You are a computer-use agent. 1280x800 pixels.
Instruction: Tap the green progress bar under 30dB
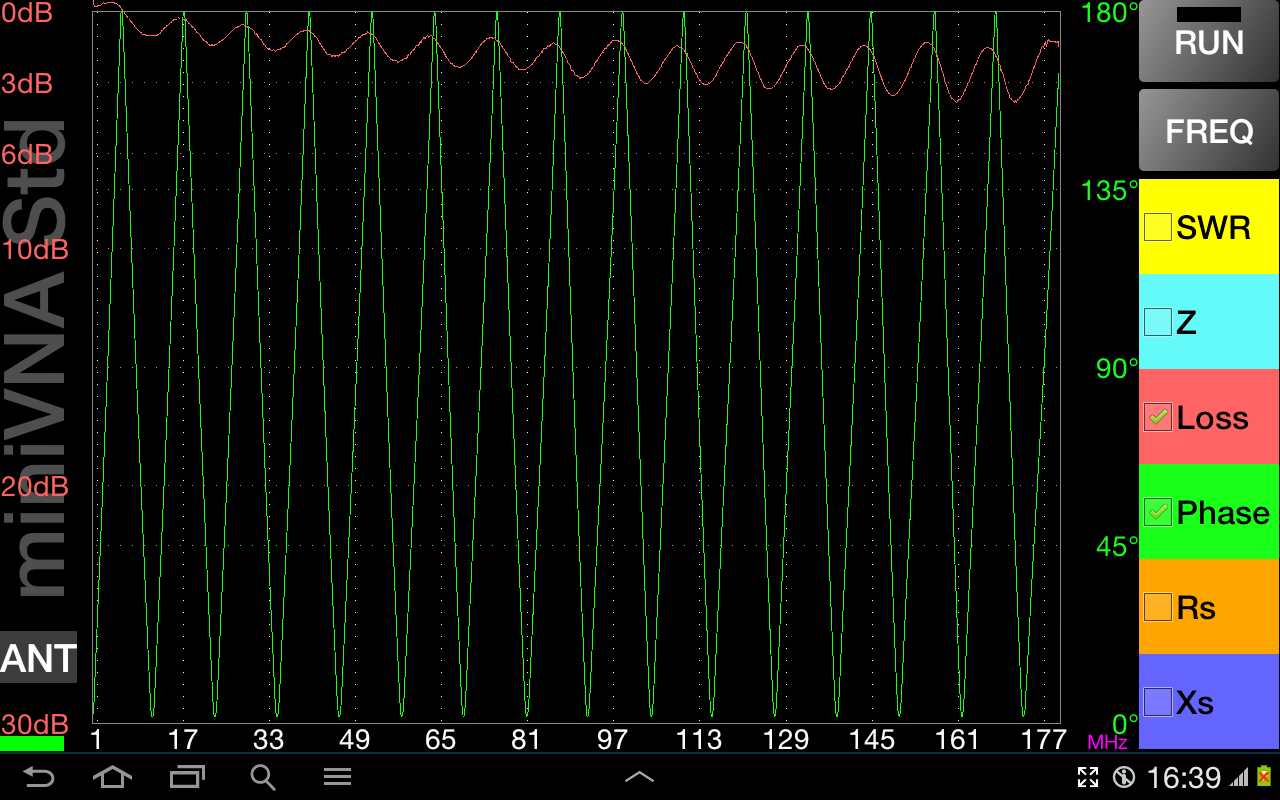point(32,744)
